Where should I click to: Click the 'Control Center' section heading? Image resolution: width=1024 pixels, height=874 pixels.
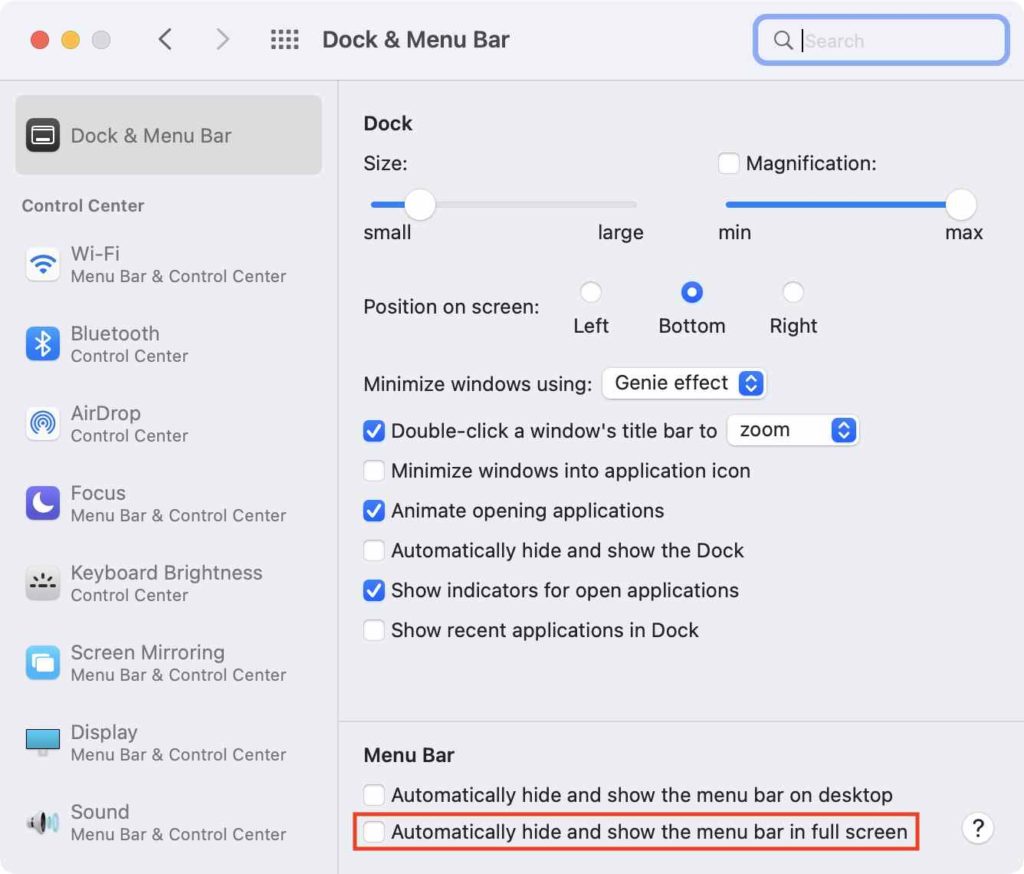(83, 205)
